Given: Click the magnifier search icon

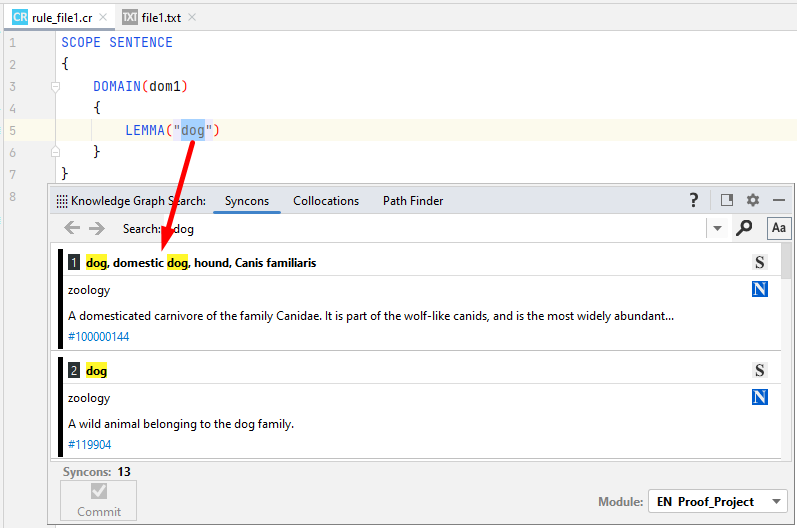Looking at the screenshot, I should coord(744,228).
